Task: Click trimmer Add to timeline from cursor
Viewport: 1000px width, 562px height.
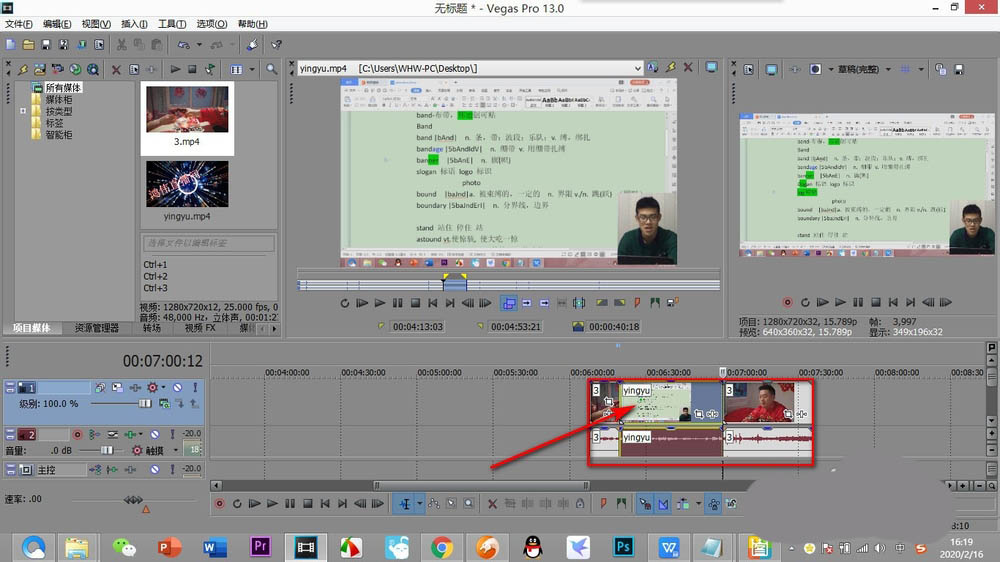Action: pyautogui.click(x=527, y=303)
